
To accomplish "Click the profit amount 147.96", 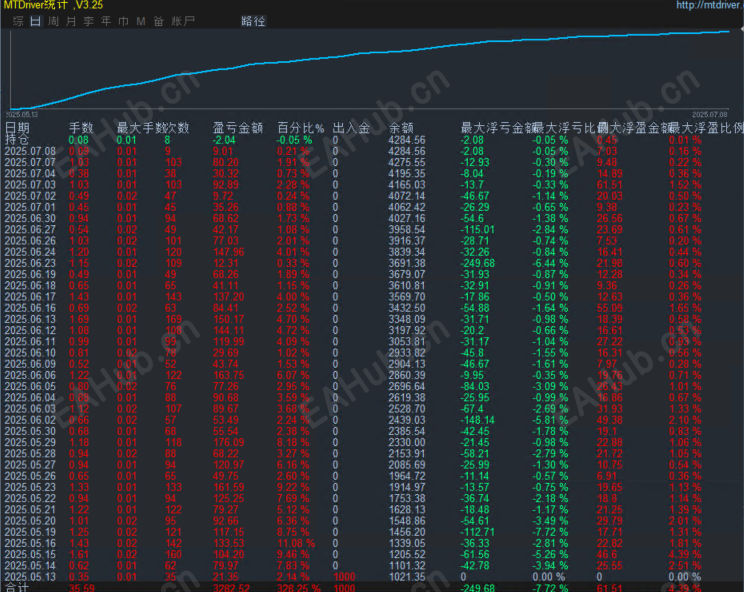I will 229,251.
